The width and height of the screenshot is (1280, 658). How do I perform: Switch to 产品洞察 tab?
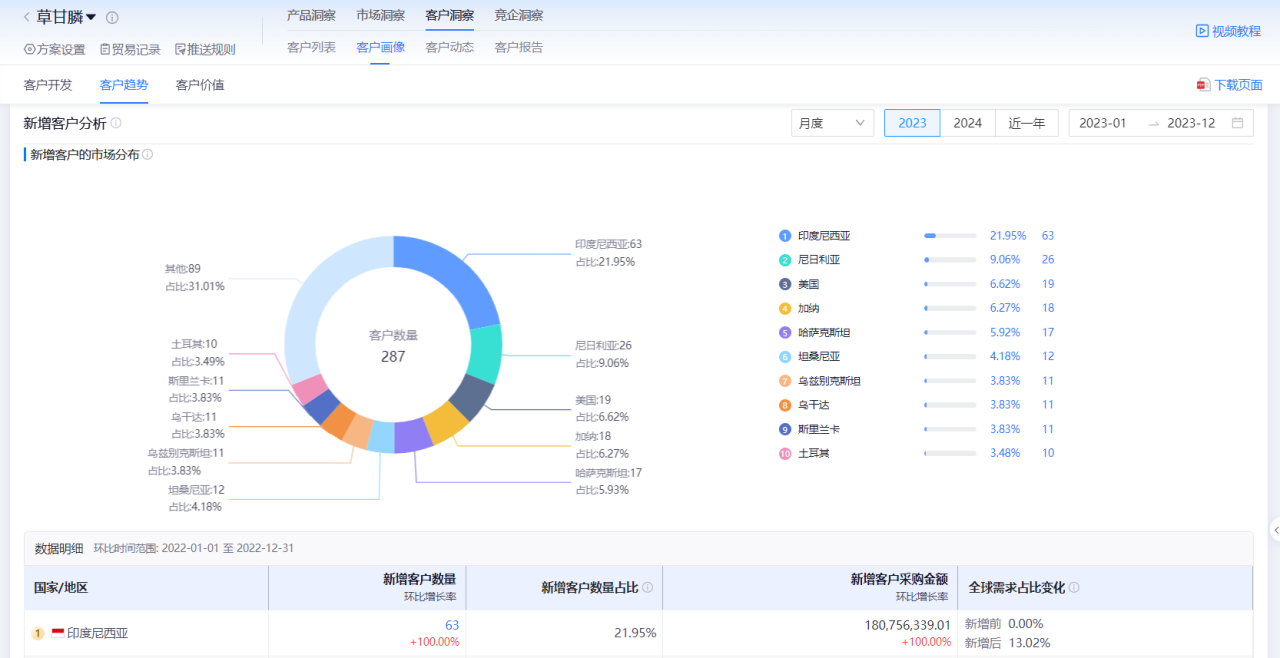click(311, 15)
